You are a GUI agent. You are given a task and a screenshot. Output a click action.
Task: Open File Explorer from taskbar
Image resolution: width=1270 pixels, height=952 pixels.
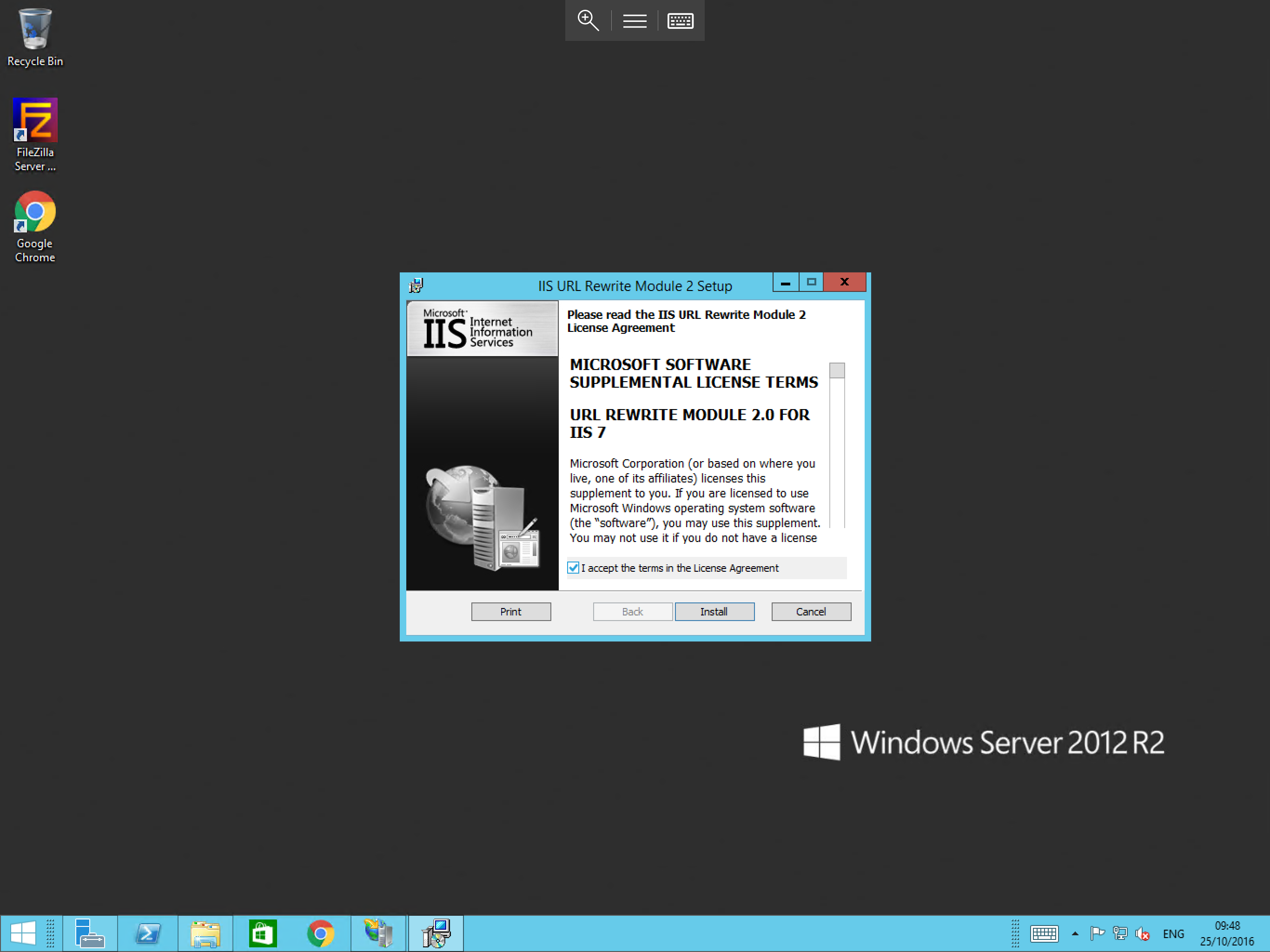pos(205,933)
